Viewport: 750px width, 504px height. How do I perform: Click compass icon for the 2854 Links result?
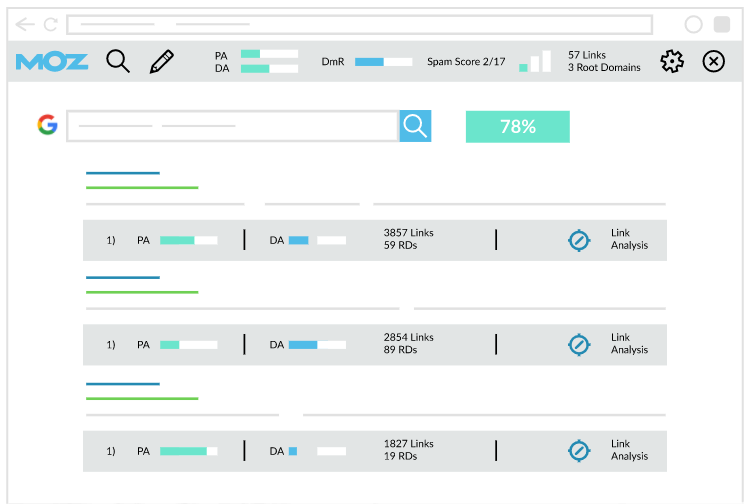click(x=579, y=344)
